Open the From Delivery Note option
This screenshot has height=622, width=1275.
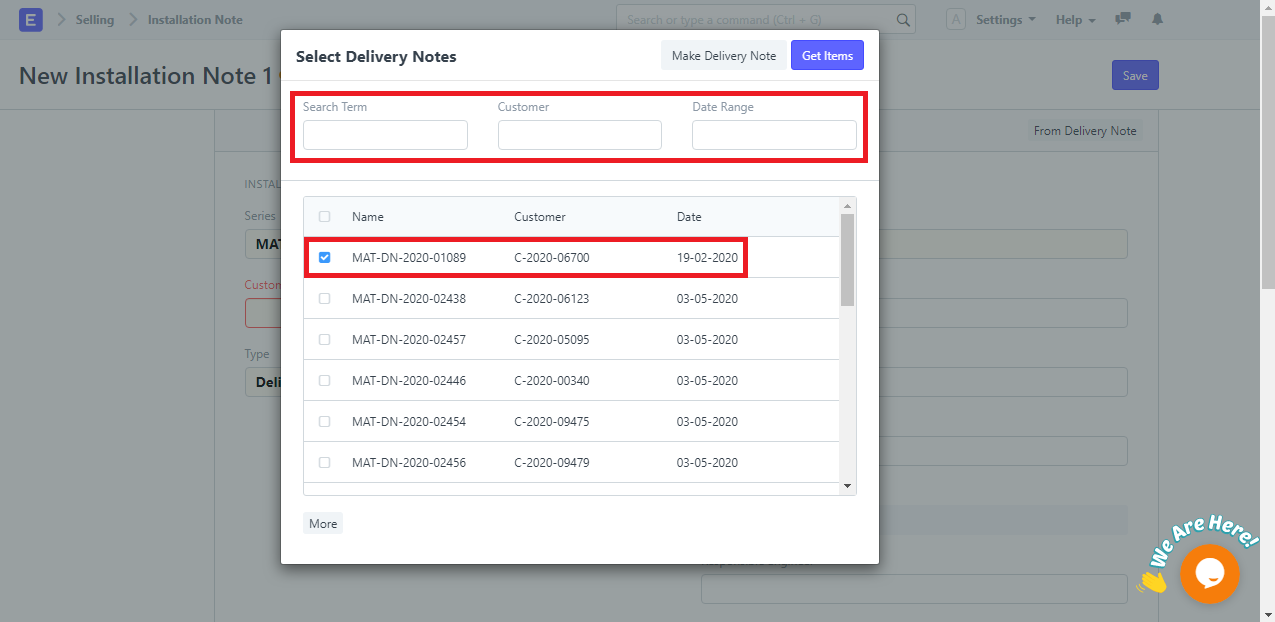click(1085, 131)
